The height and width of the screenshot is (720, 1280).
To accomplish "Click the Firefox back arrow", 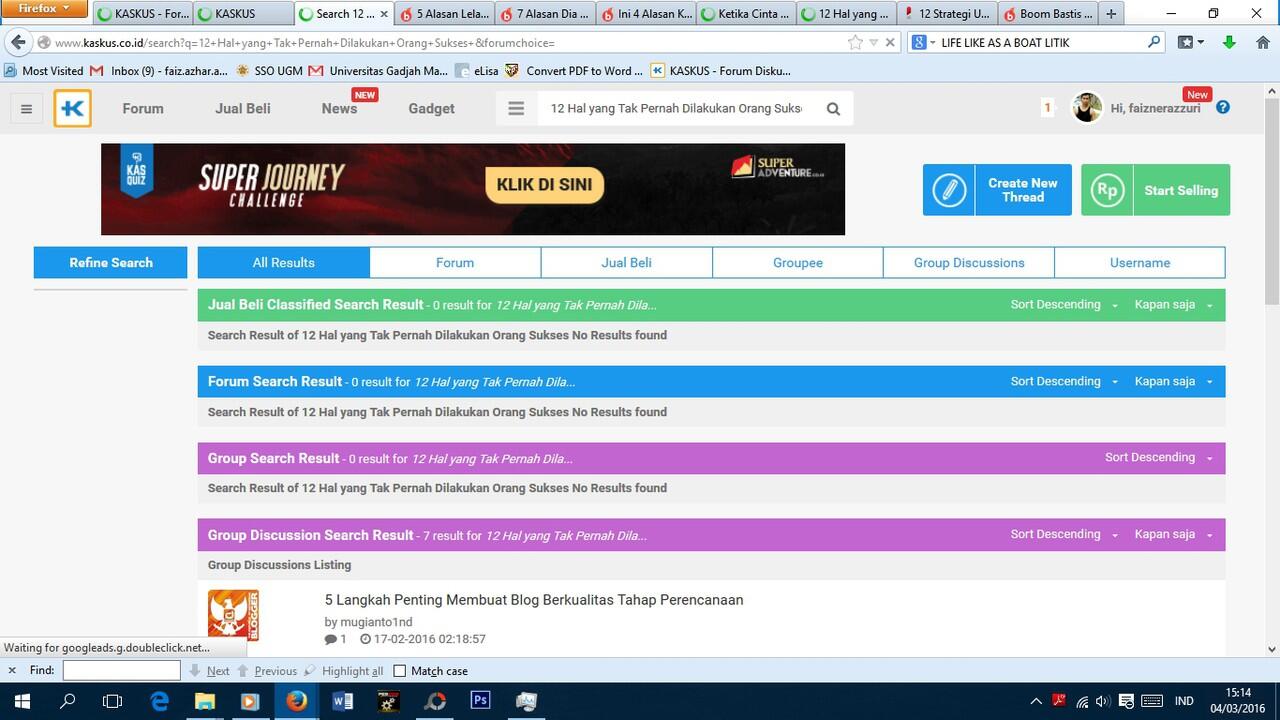I will click(18, 42).
